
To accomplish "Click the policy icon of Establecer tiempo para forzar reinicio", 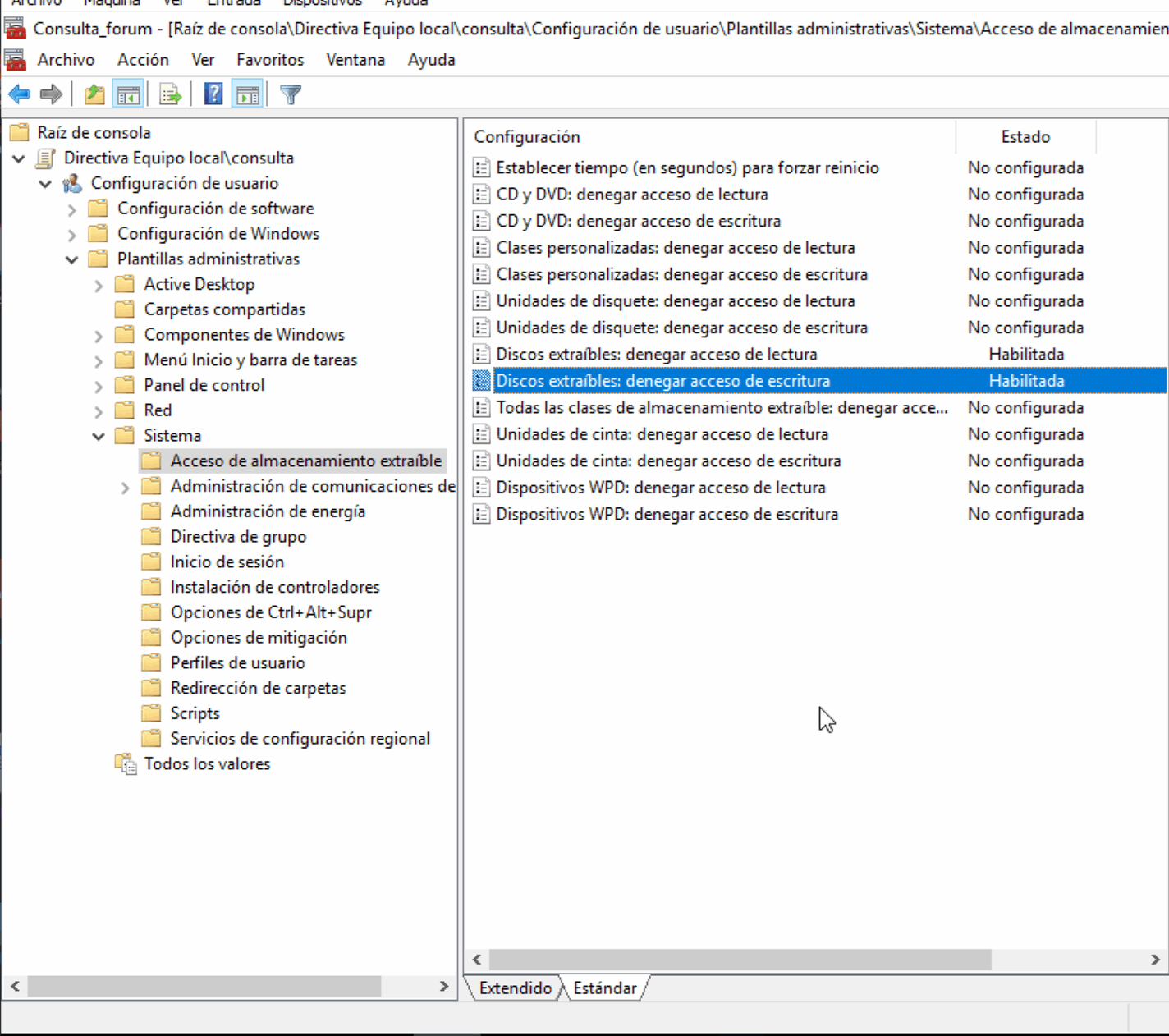I will pos(482,168).
